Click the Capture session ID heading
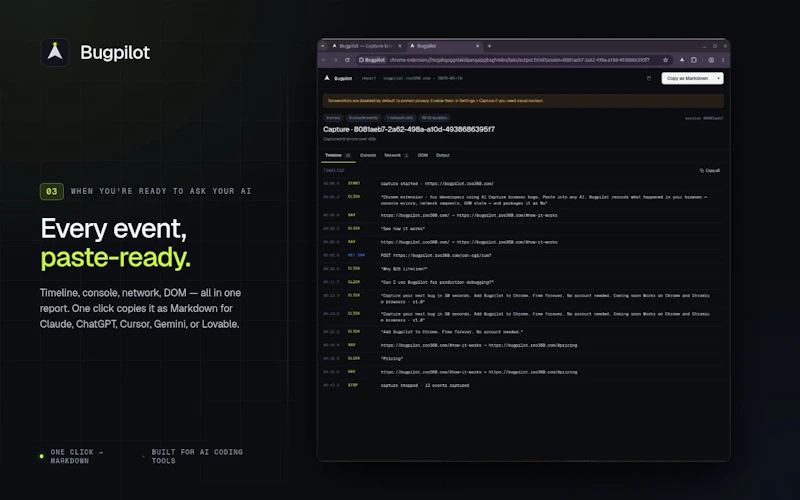Screen dimensions: 800x500 click(x=409, y=129)
